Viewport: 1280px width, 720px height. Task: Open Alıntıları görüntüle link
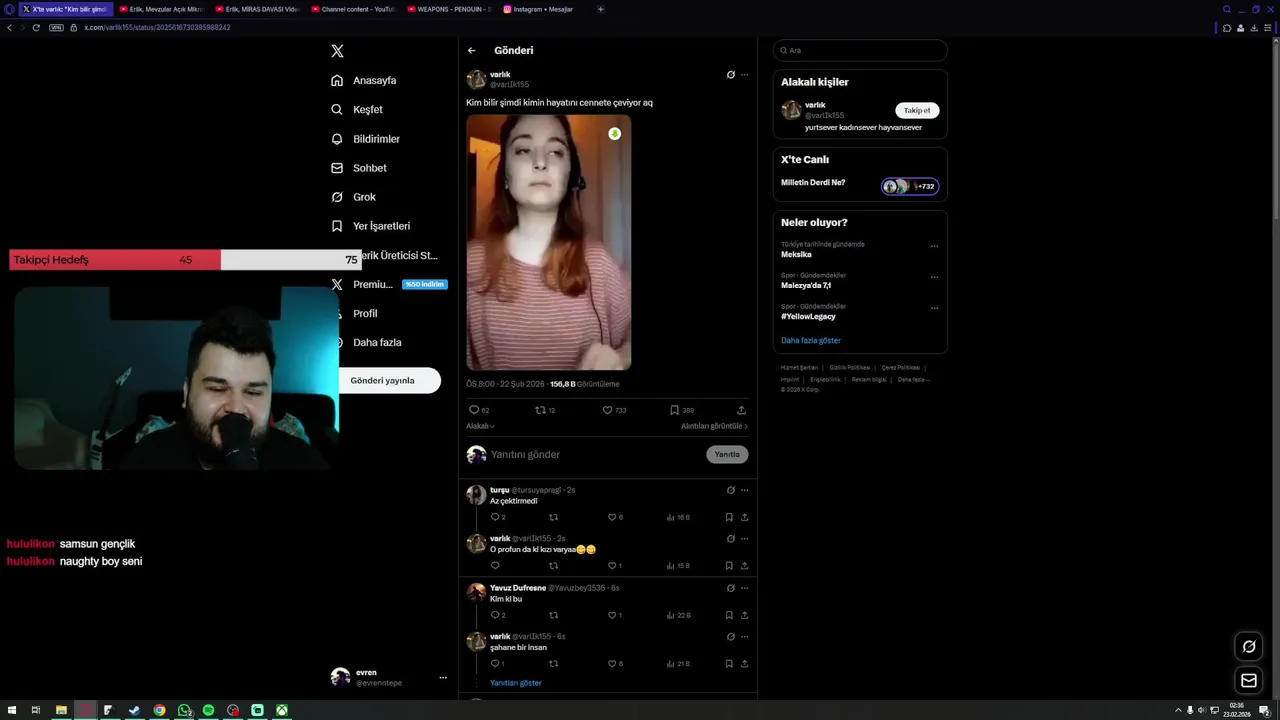coord(714,426)
